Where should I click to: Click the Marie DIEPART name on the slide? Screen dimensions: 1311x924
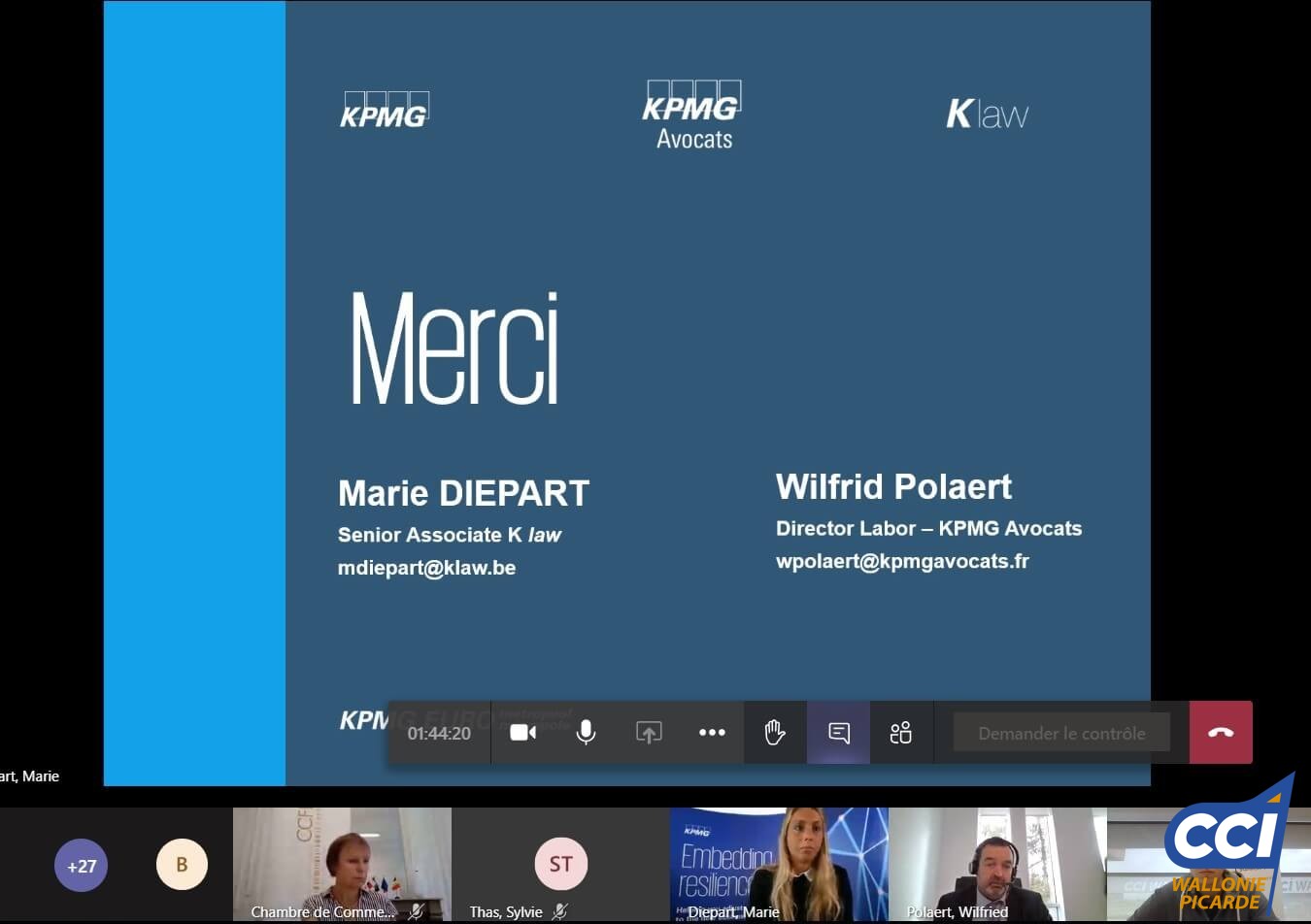coord(463,493)
